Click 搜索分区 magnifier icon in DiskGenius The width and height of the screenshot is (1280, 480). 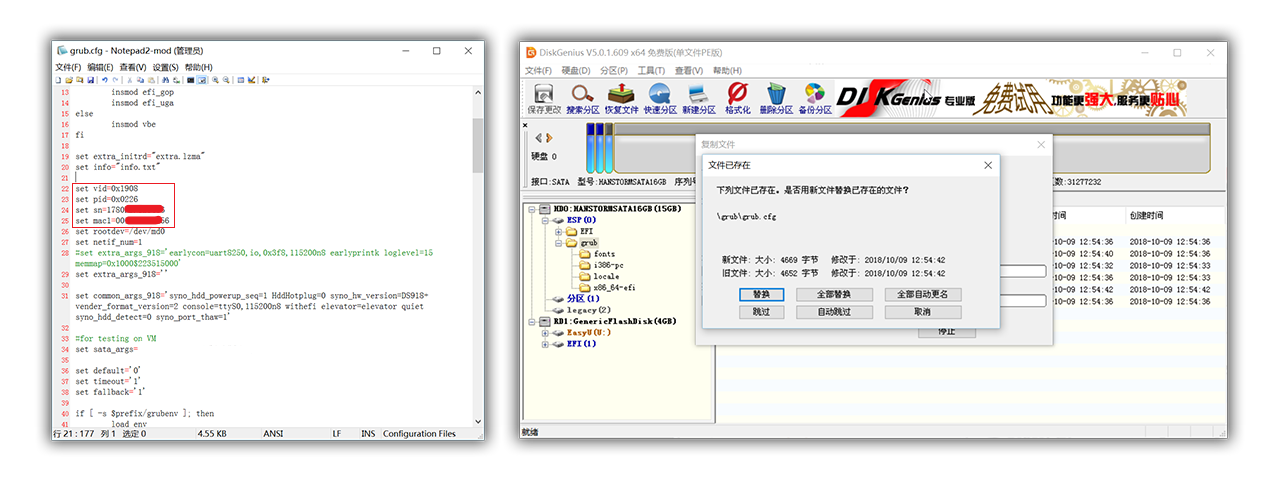(582, 98)
